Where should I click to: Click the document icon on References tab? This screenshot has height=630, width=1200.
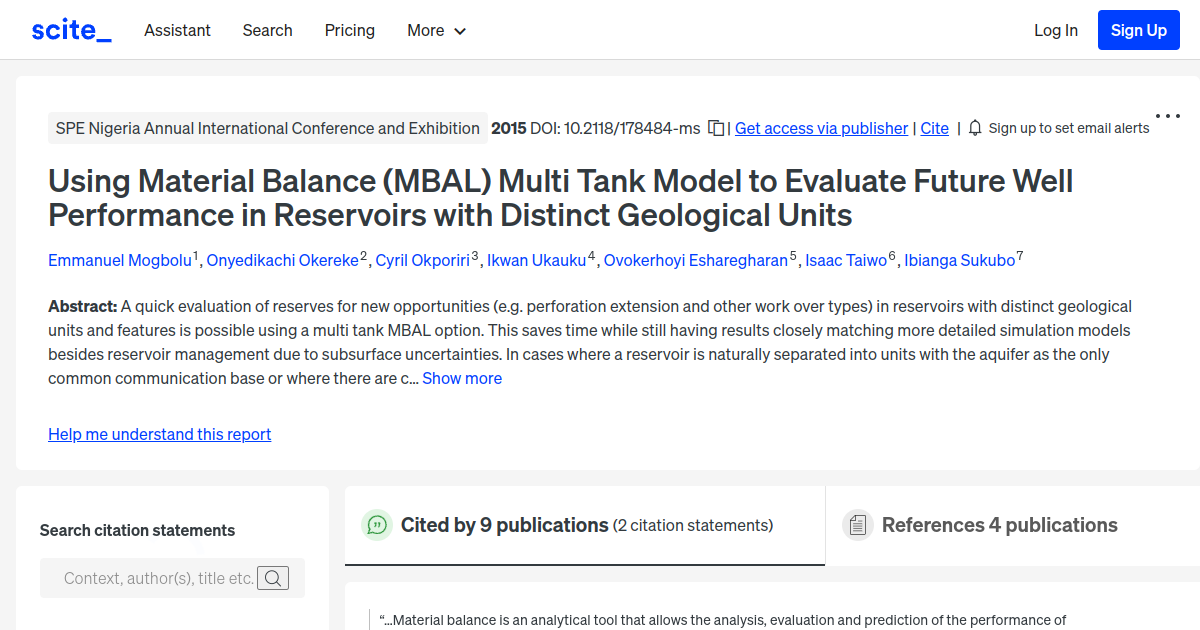pyautogui.click(x=858, y=524)
